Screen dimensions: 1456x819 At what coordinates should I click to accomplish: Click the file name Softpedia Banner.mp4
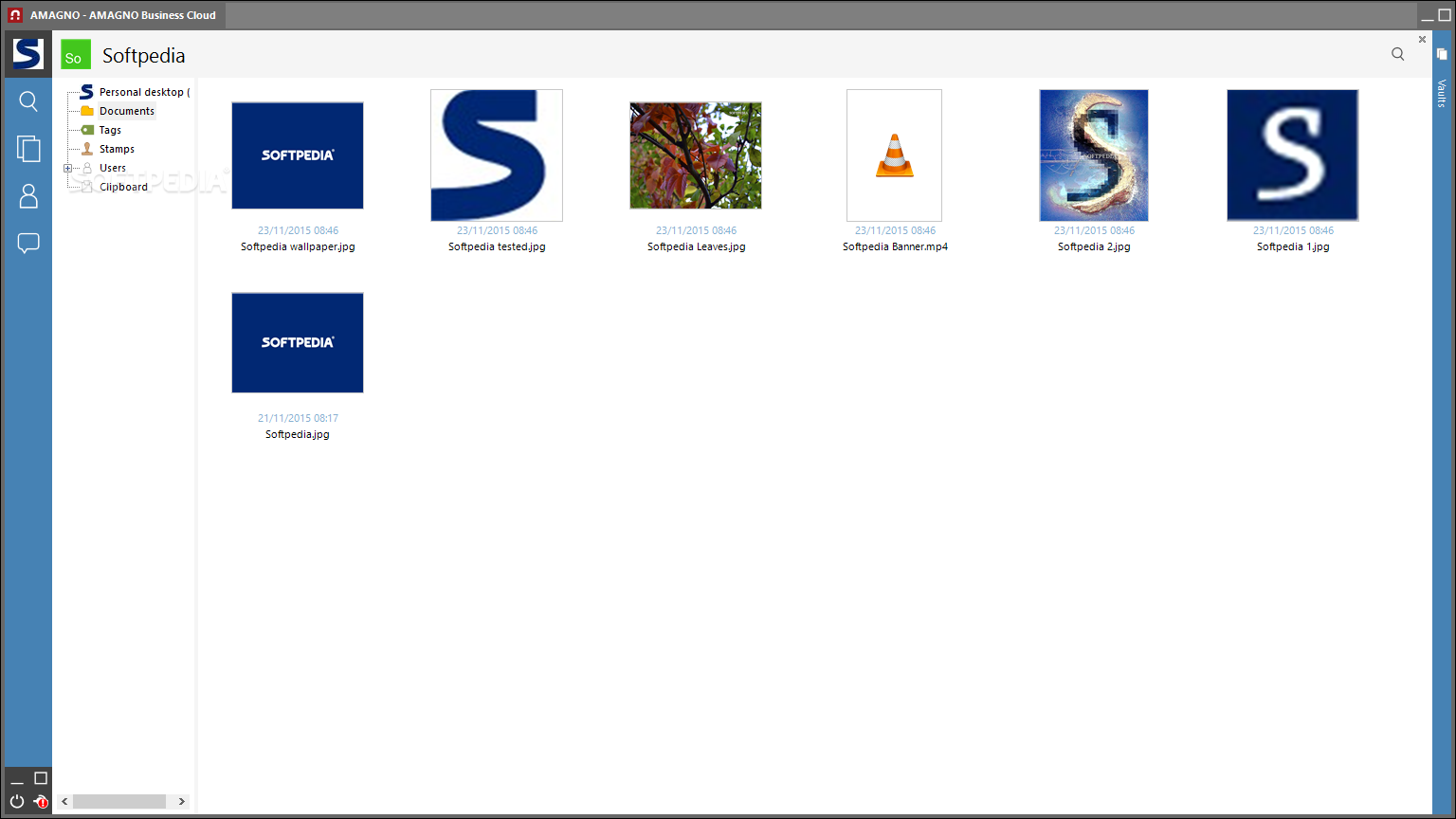(895, 246)
